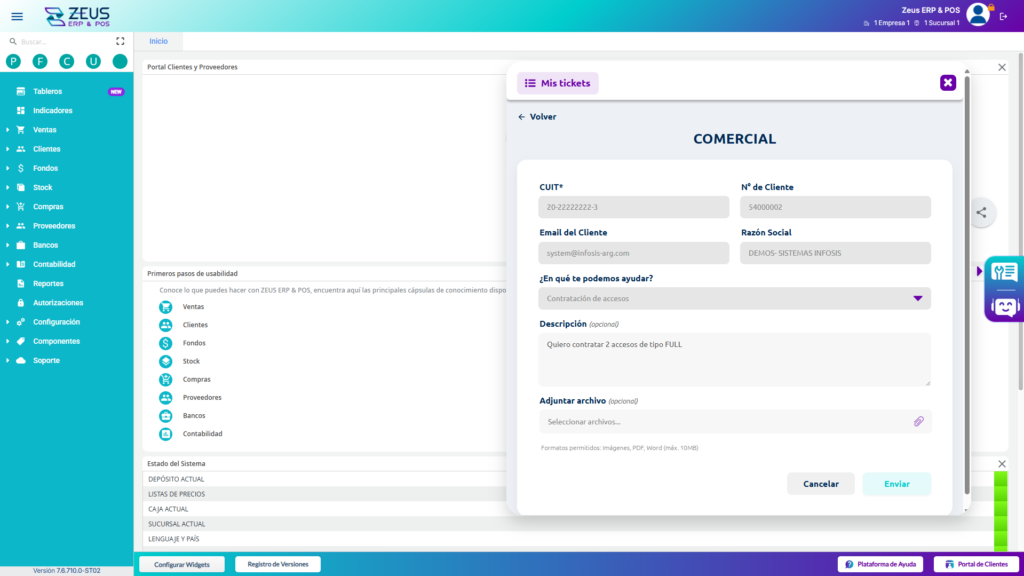Switch to the Inicio tab
Screen dimensions: 1024x576
pos(158,41)
